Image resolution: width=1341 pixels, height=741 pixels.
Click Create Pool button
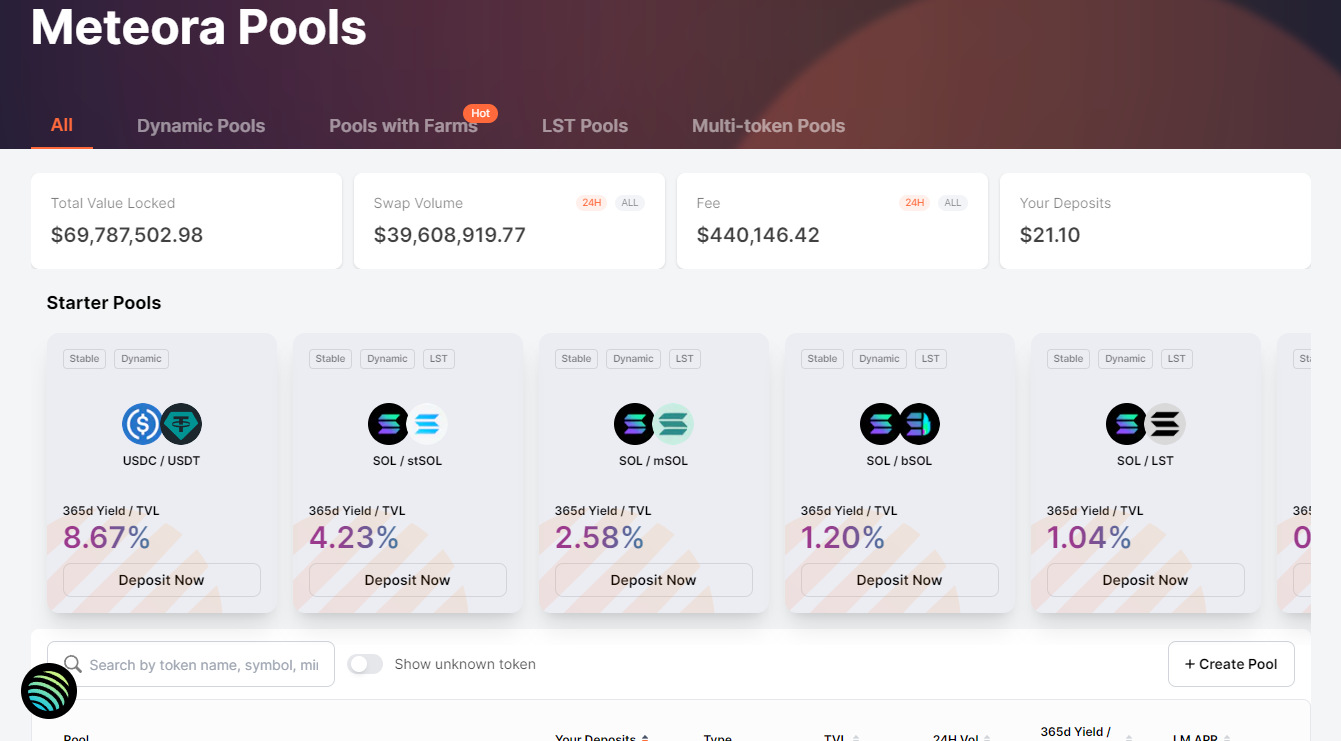(1230, 664)
